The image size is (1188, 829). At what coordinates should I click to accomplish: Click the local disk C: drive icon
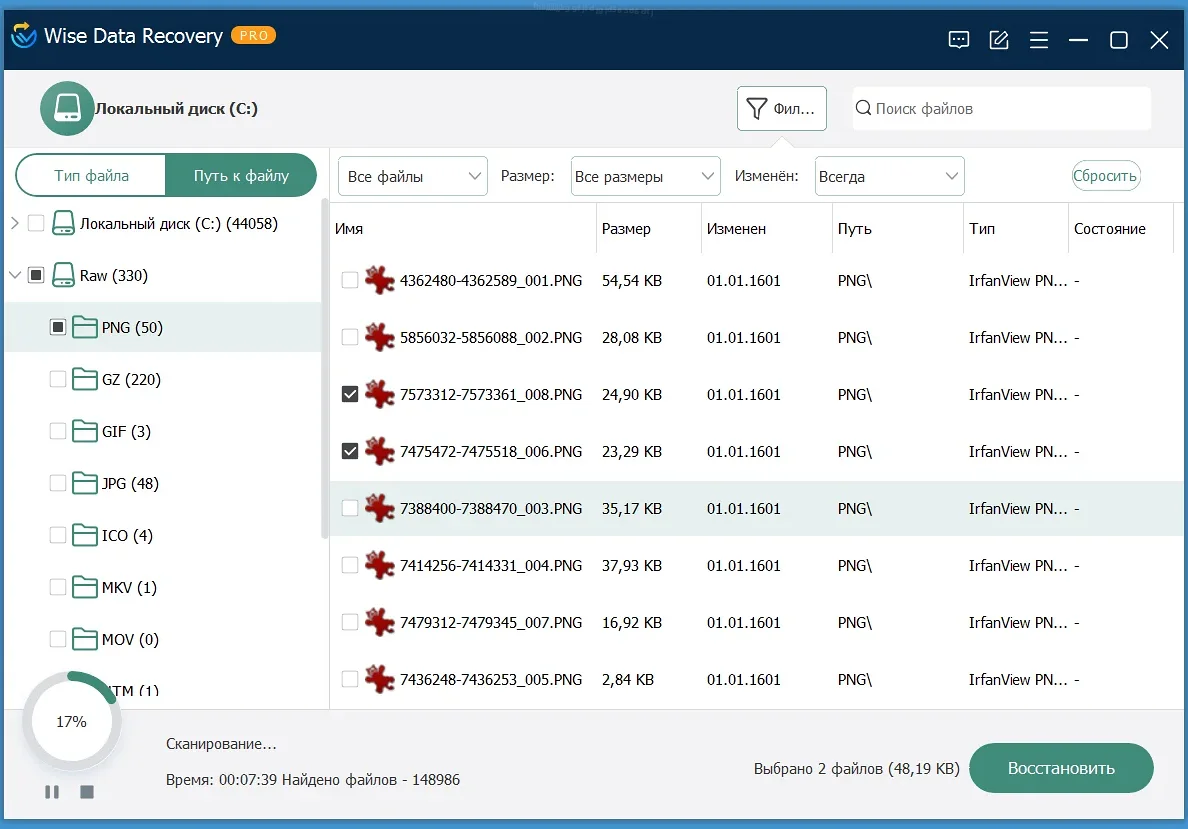click(x=67, y=108)
